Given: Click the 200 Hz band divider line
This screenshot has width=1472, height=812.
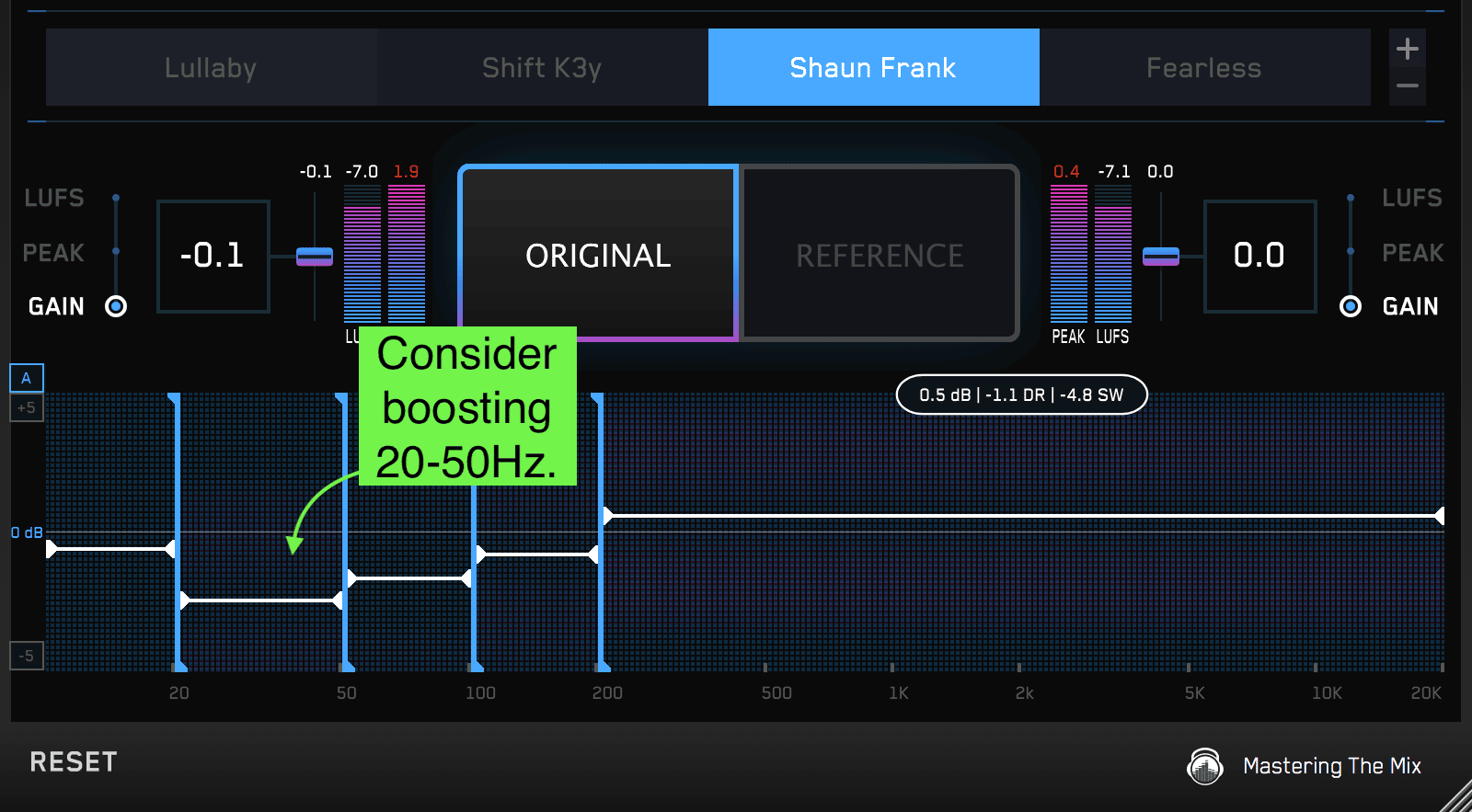Looking at the screenshot, I should coord(601,532).
